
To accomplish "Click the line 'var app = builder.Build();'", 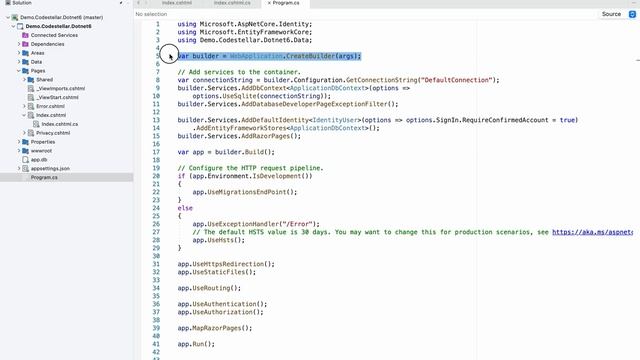I will [226, 152].
